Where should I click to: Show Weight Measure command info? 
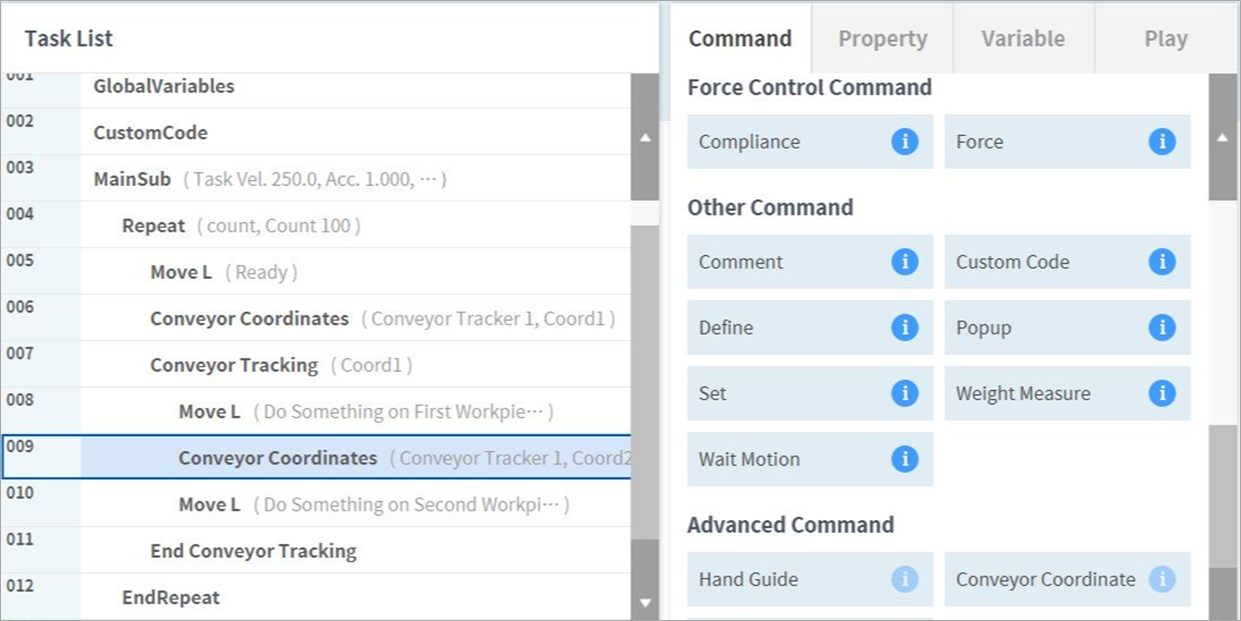coord(1161,394)
